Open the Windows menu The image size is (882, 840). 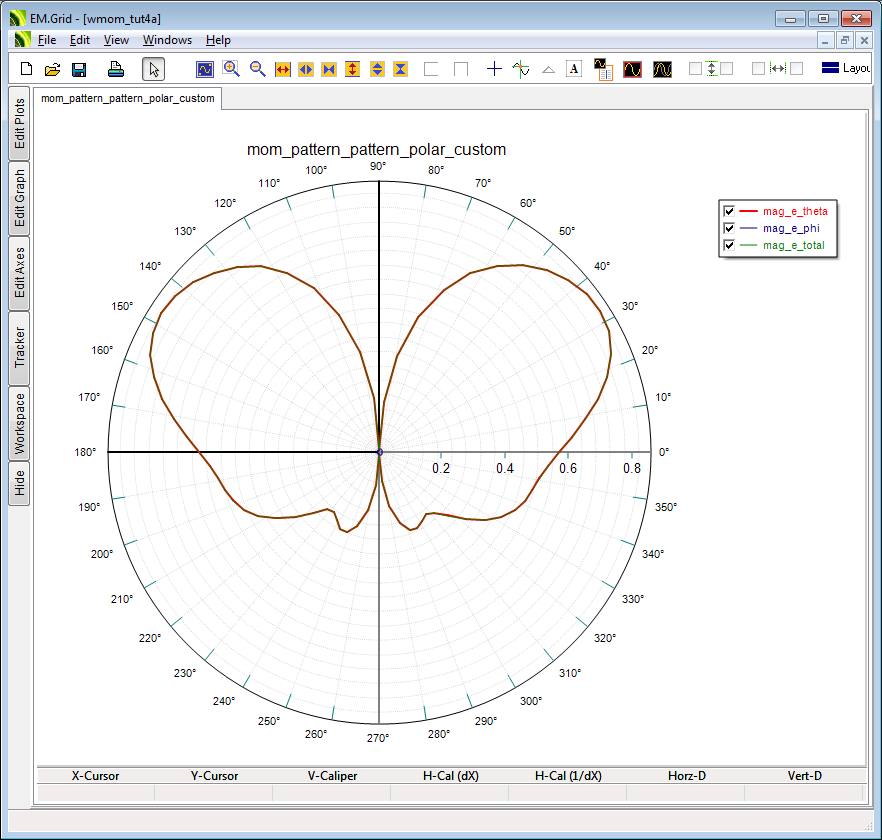click(167, 40)
